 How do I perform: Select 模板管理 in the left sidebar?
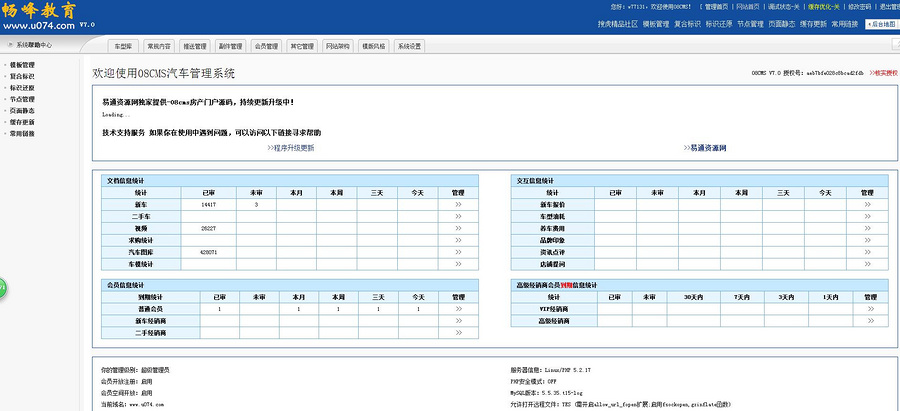click(22, 65)
